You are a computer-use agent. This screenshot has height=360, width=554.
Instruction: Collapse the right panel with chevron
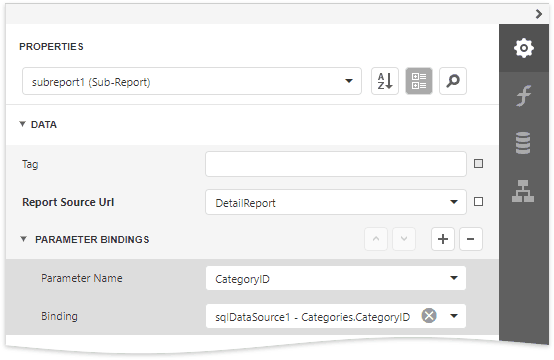538,14
